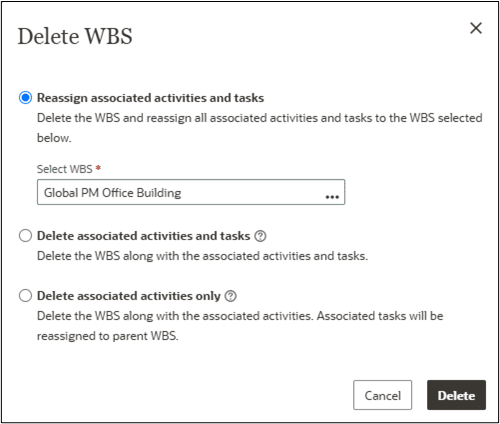Screen dimensions: 500x424
Task: Click the description mentioning 'WBS selected below'
Action: [x=259, y=128]
